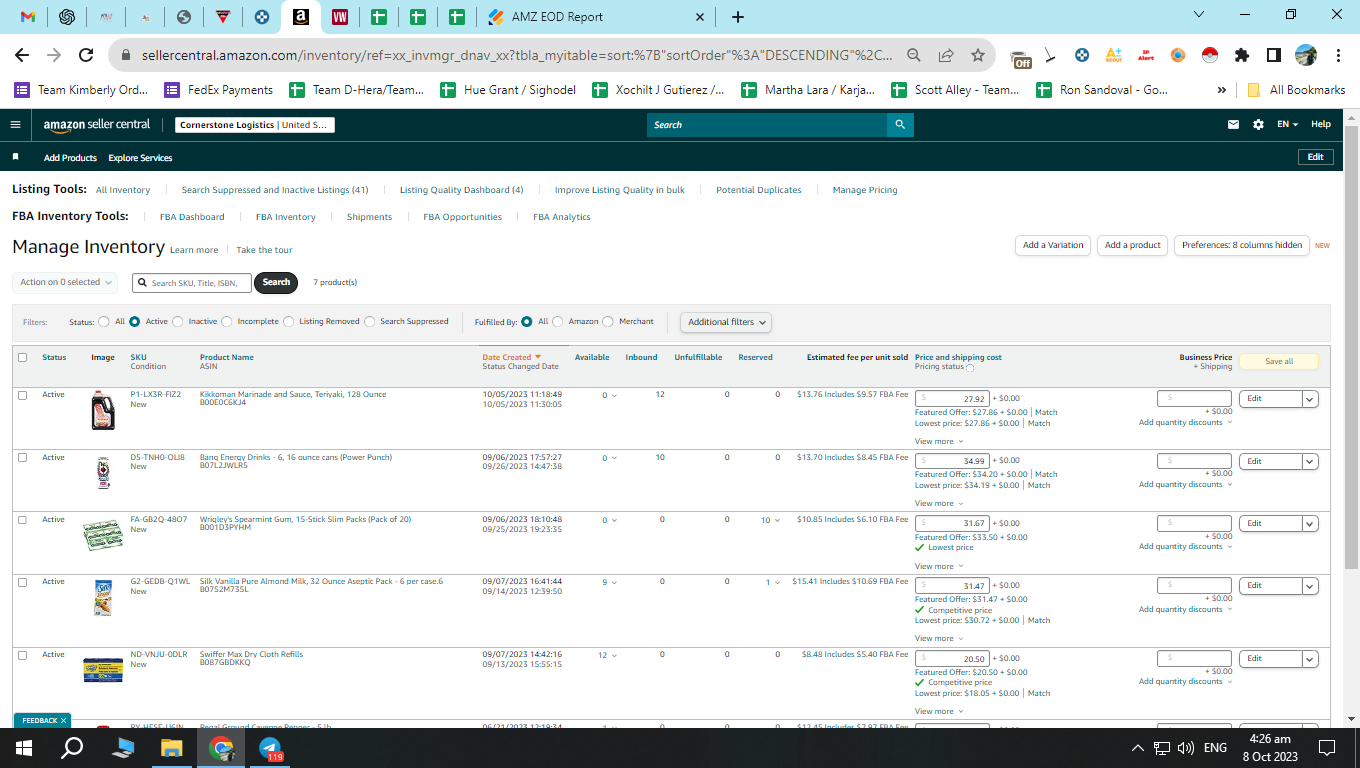Open the Windows Start menu
This screenshot has height=768, width=1360.
click(24, 747)
